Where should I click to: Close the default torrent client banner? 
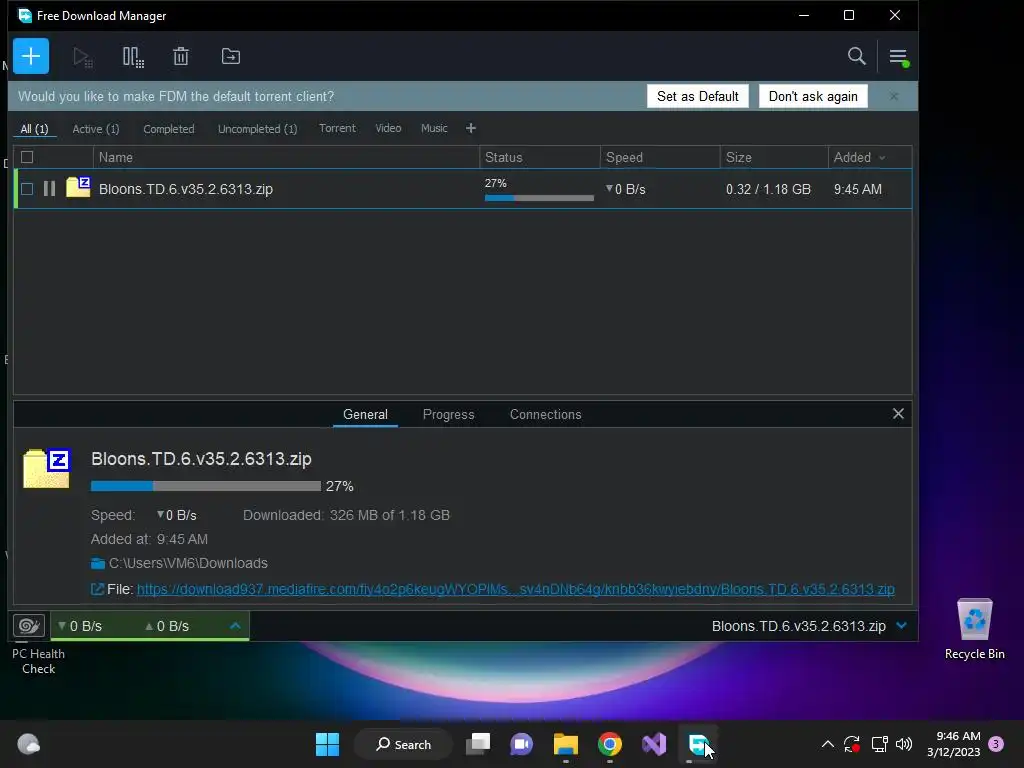(894, 96)
